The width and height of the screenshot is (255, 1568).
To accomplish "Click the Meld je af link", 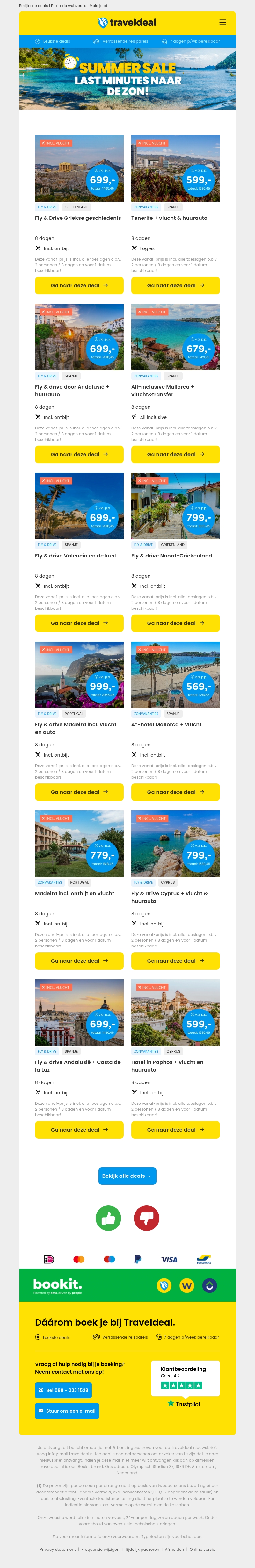I will (x=98, y=5).
